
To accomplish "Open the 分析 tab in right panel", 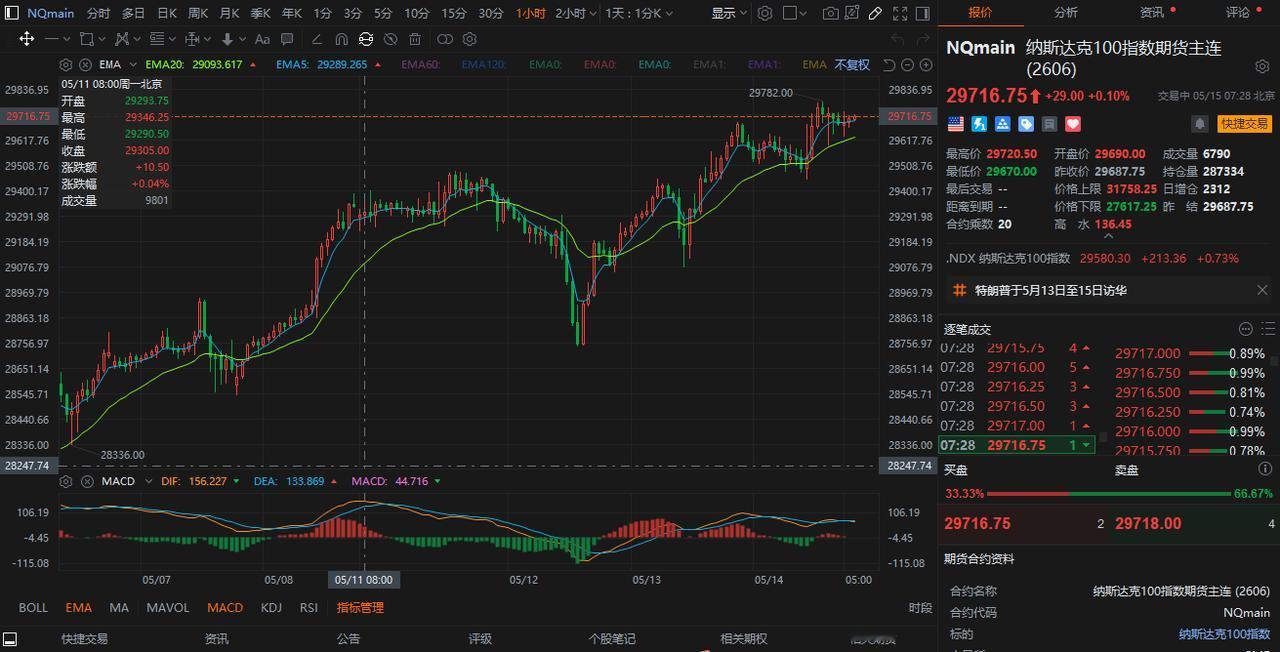I will click(x=1066, y=12).
